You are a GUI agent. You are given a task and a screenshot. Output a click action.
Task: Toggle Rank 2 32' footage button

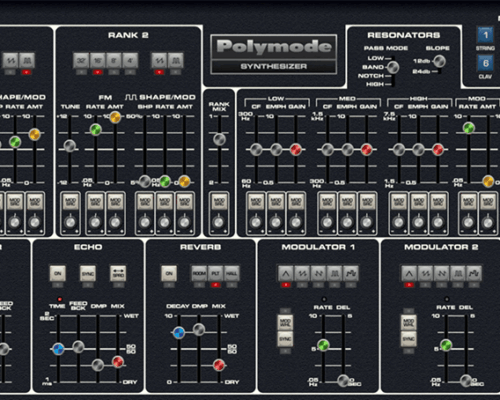click(x=81, y=61)
